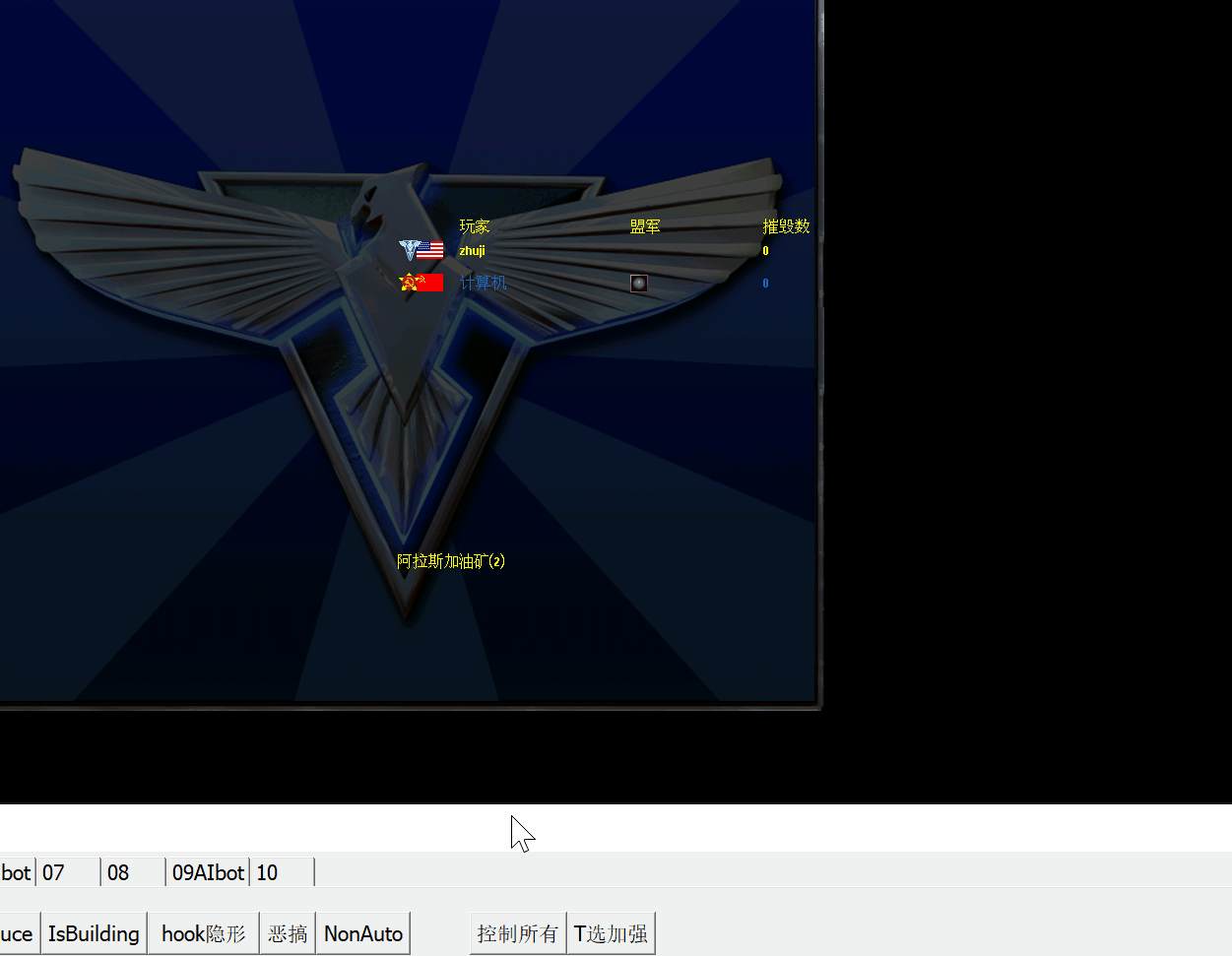
Task: Click the IsBuilding button
Action: coord(94,933)
